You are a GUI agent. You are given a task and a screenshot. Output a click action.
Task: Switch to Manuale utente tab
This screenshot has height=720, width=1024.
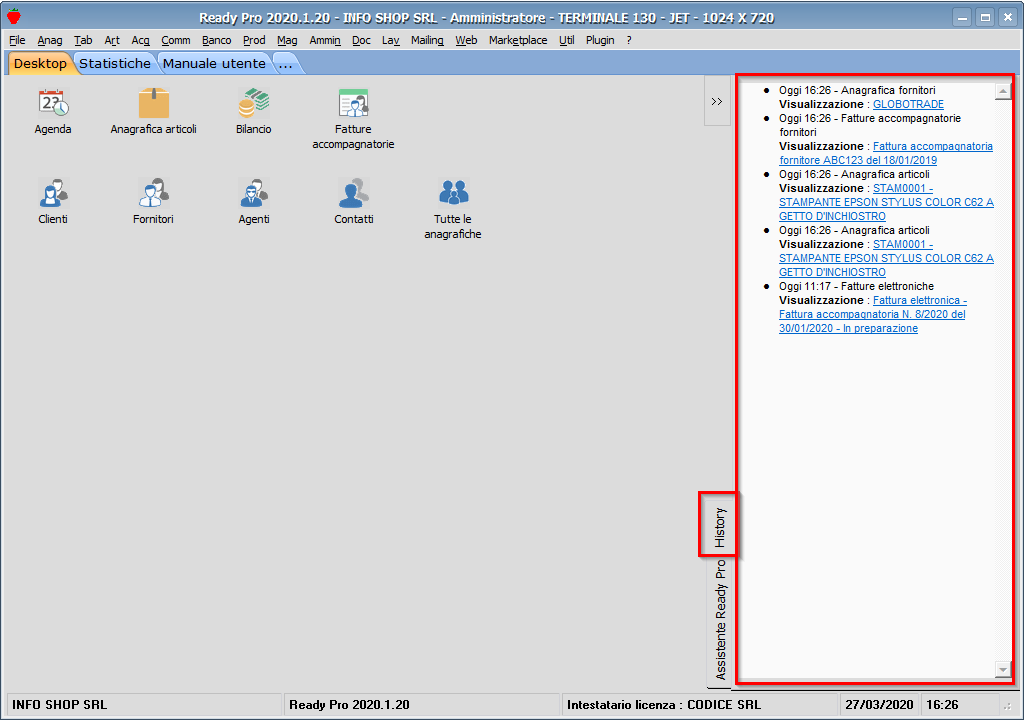[214, 63]
